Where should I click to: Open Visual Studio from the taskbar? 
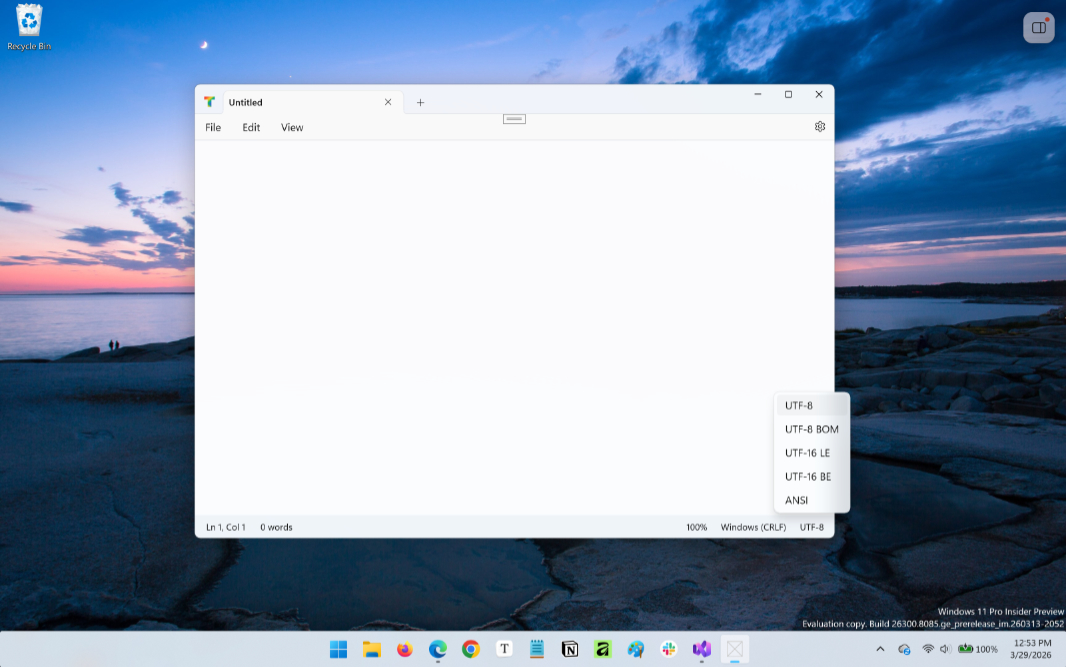click(702, 649)
